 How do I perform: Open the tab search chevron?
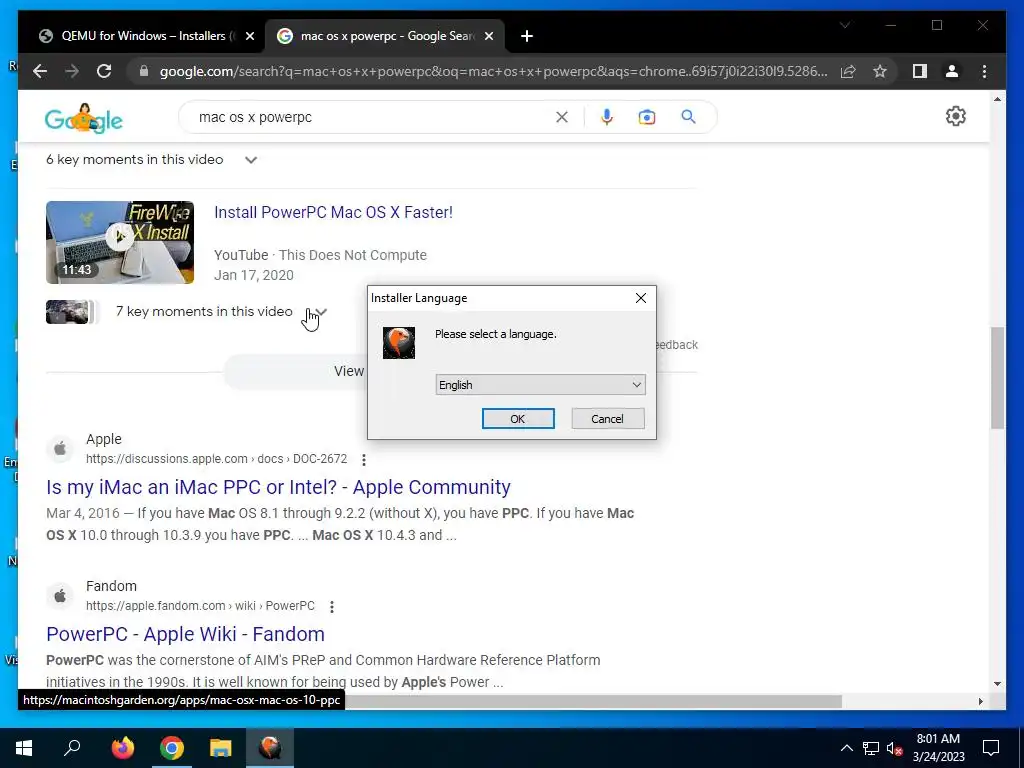pyautogui.click(x=844, y=25)
